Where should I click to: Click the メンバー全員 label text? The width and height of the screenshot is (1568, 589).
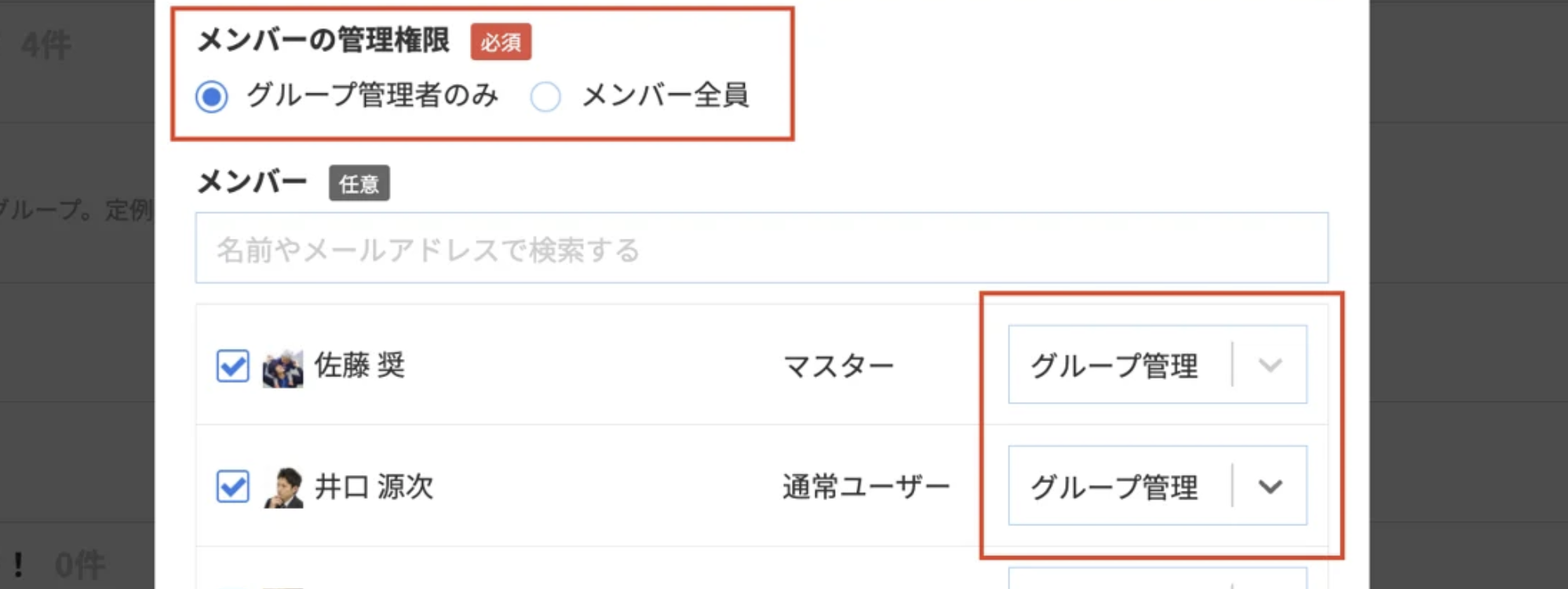pyautogui.click(x=665, y=96)
